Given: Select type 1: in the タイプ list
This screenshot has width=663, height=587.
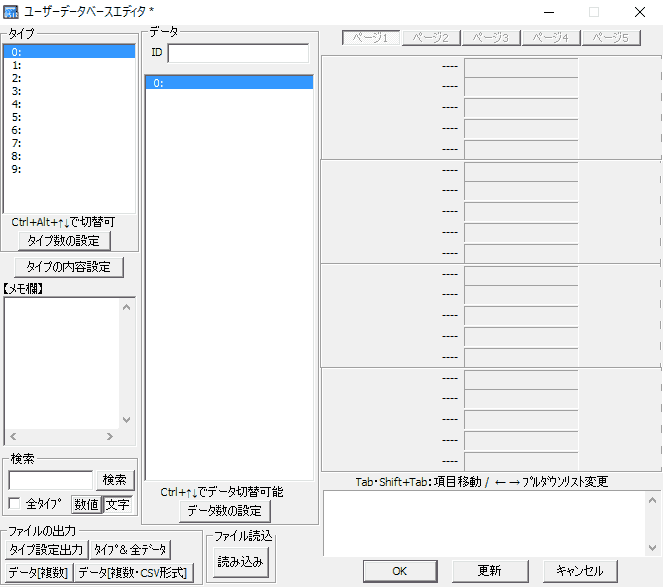Looking at the screenshot, I should click(x=69, y=65).
